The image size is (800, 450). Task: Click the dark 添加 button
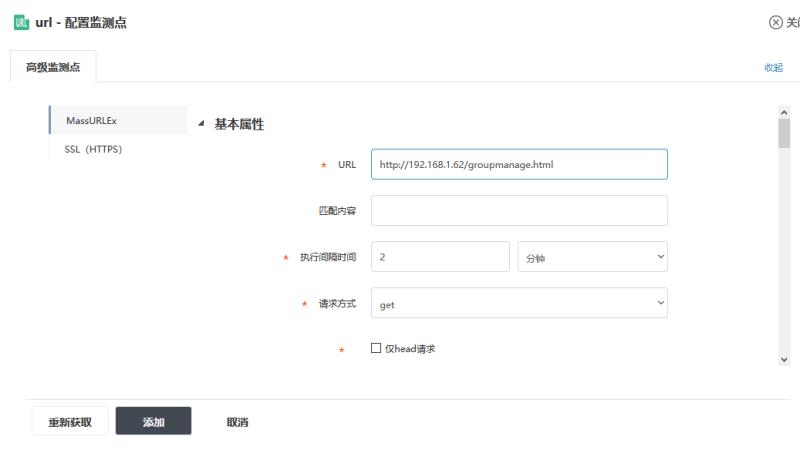[x=153, y=422]
